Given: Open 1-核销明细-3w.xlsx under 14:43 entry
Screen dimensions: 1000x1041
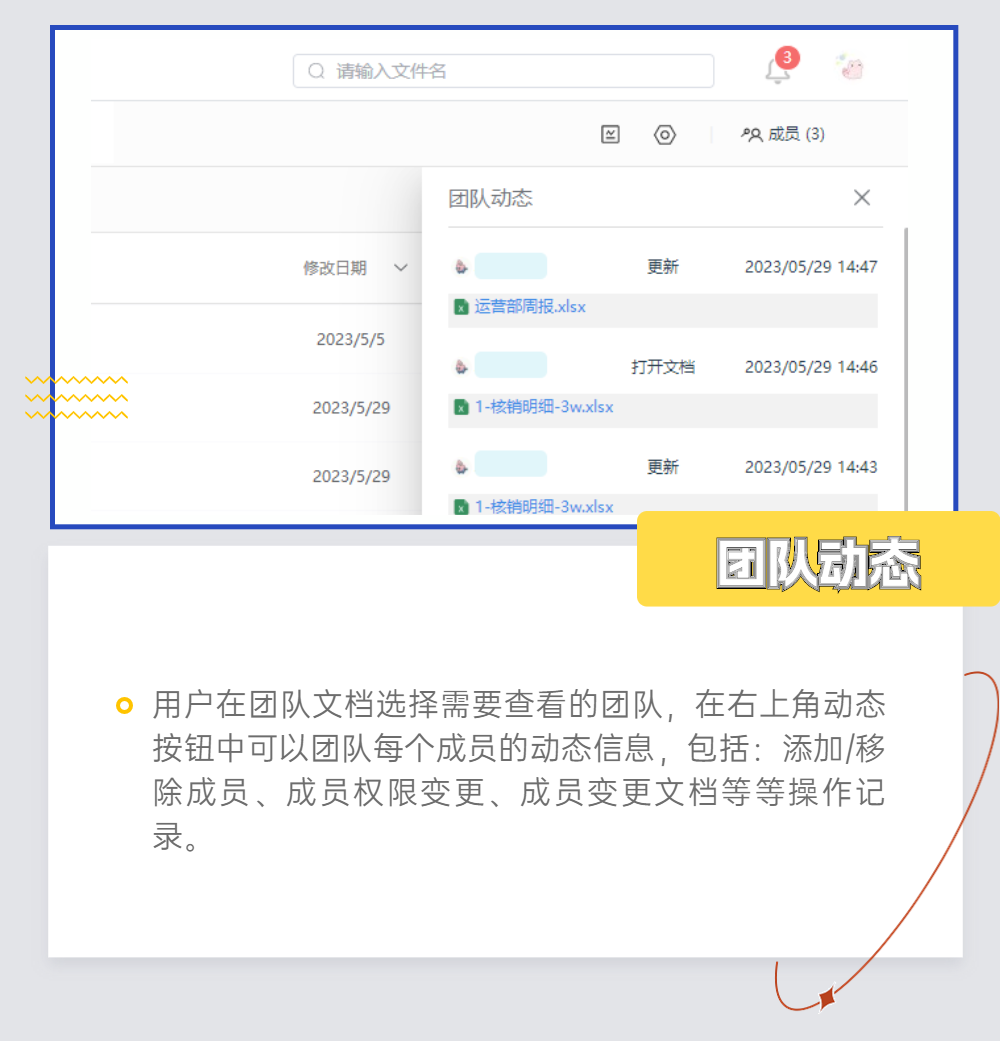Looking at the screenshot, I should coord(544,507).
